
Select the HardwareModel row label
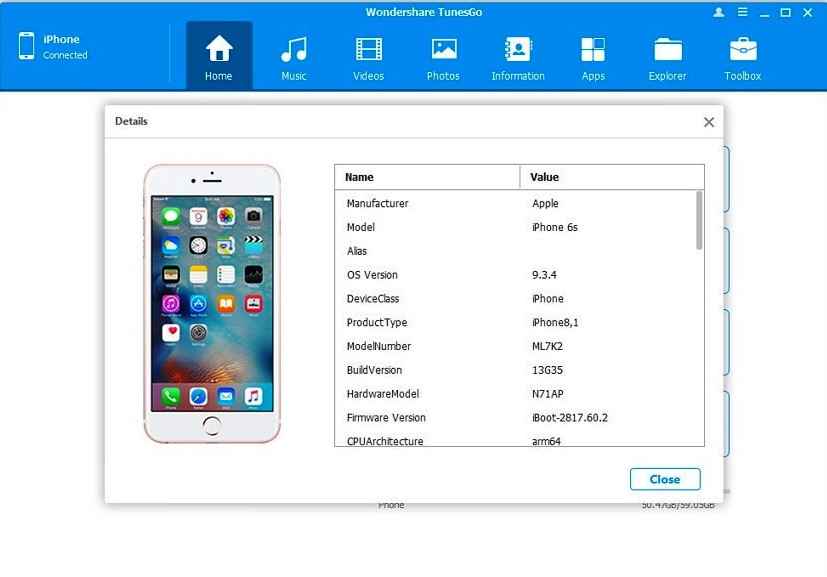[x=383, y=393]
